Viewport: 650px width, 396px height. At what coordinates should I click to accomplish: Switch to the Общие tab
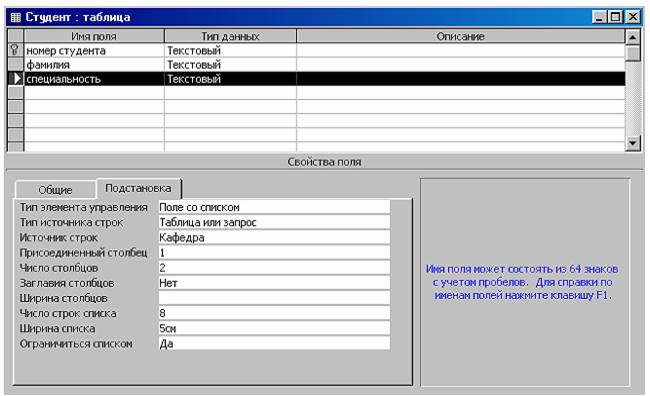[x=55, y=190]
